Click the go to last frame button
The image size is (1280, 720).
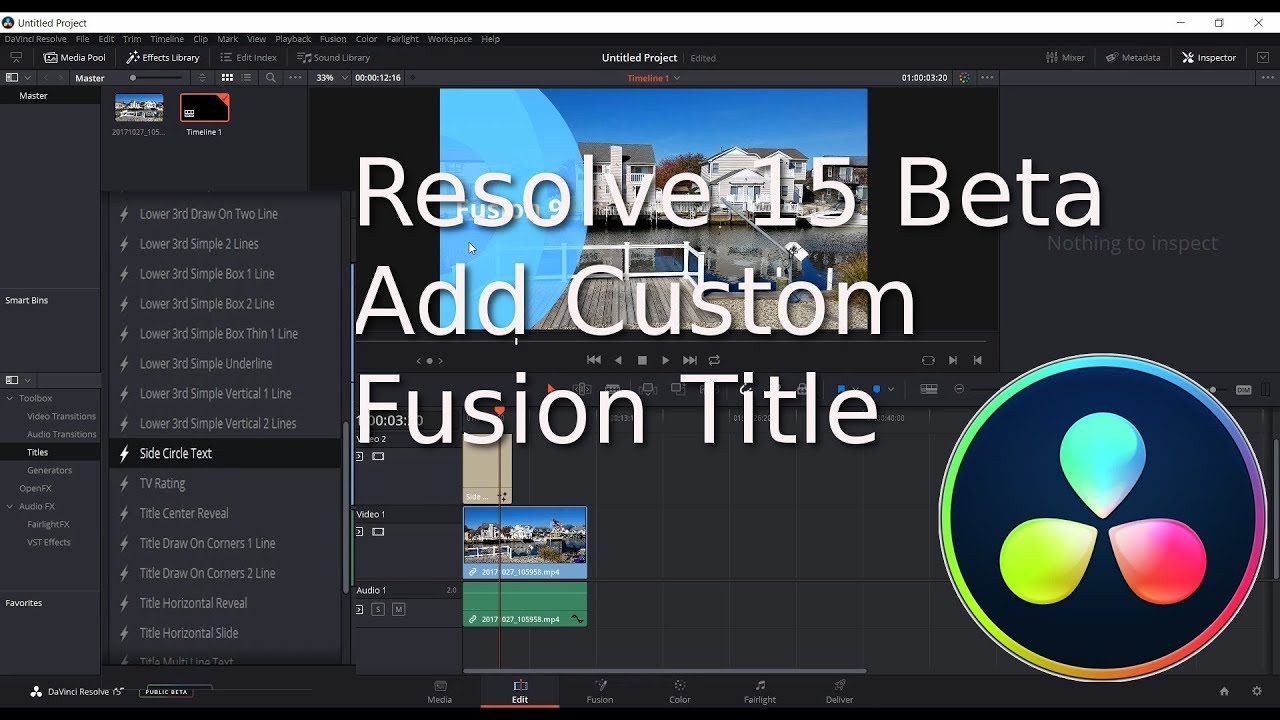coord(690,360)
